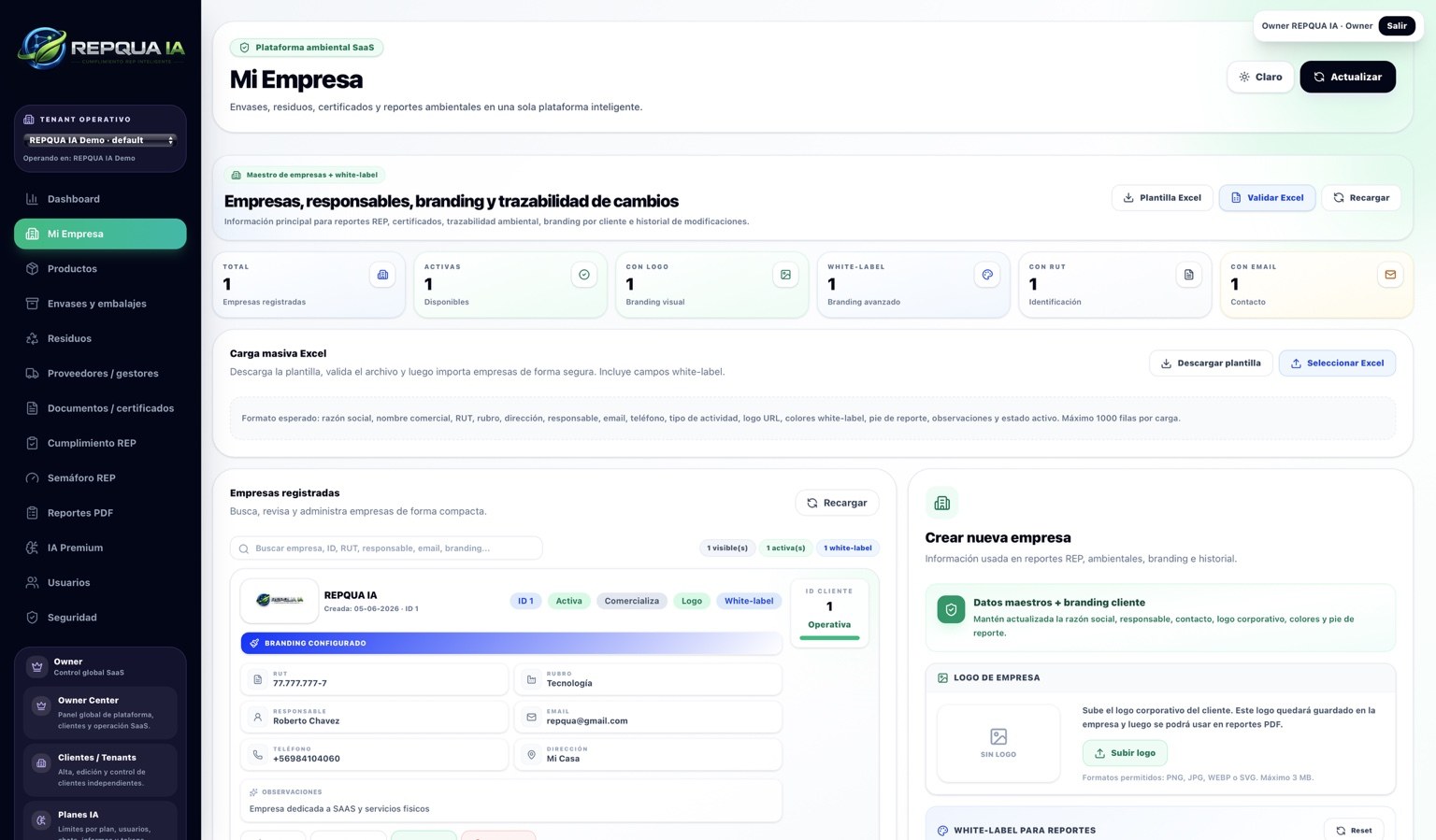Click the building icon above Crear nueva empresa

tap(941, 503)
